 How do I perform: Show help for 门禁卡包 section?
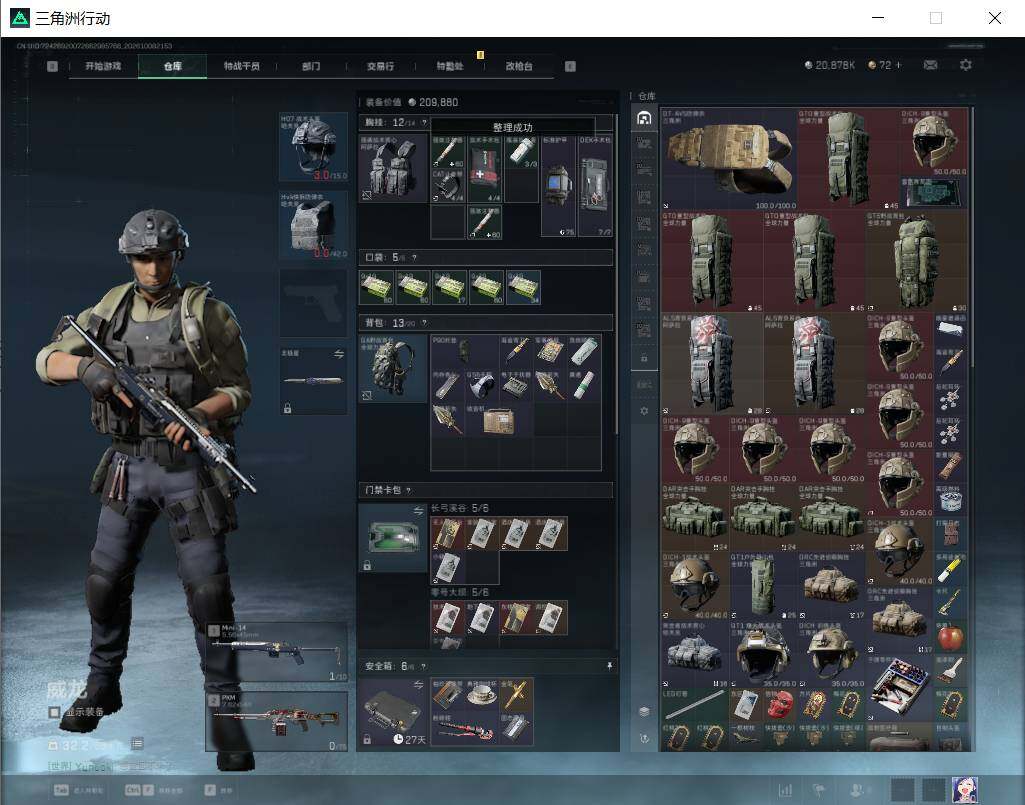tap(409, 490)
